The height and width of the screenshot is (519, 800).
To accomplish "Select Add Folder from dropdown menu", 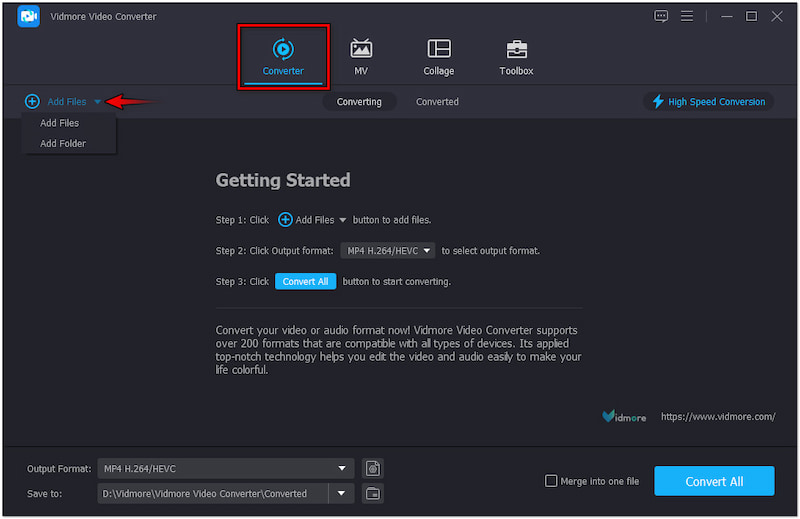I will tap(63, 144).
